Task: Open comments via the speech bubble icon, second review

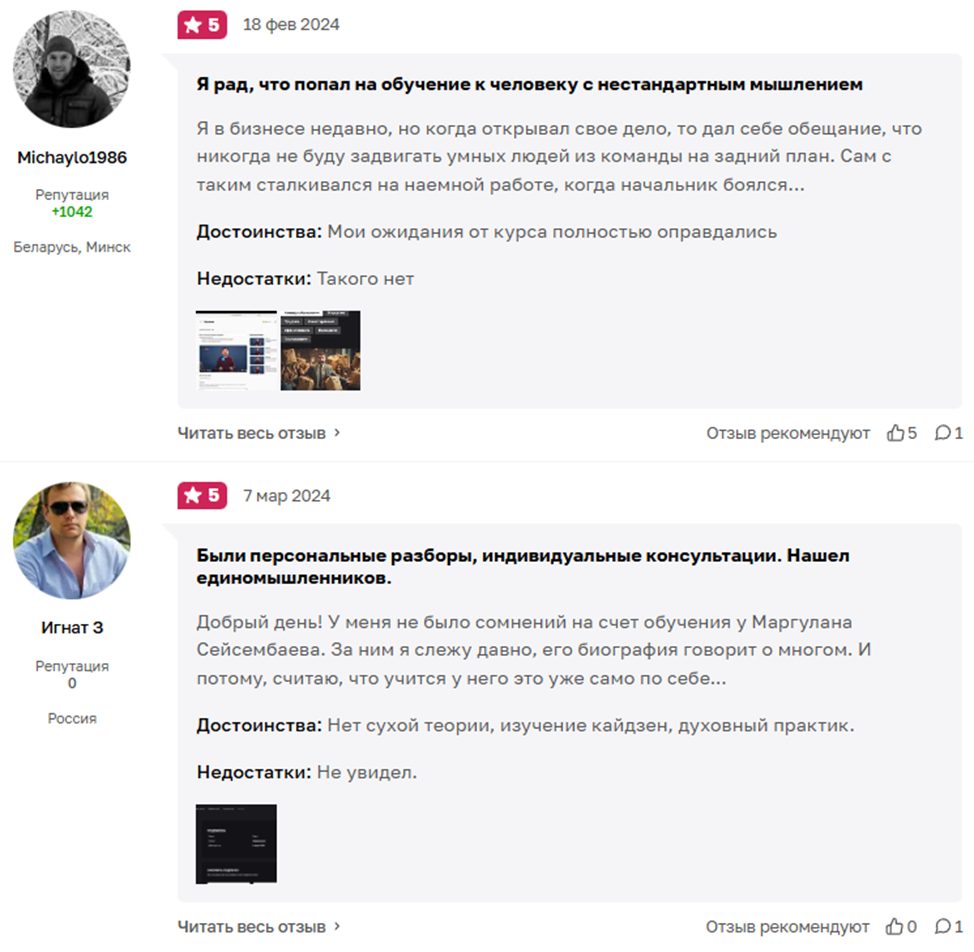Action: (x=942, y=925)
